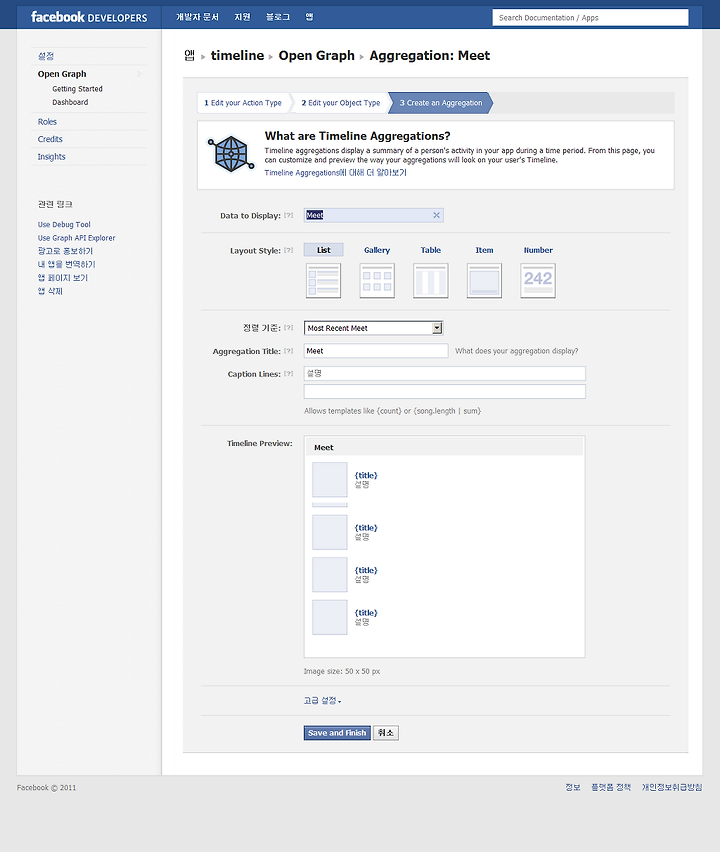Click the Data to Display field with Meet
This screenshot has width=720, height=852.
[373, 215]
